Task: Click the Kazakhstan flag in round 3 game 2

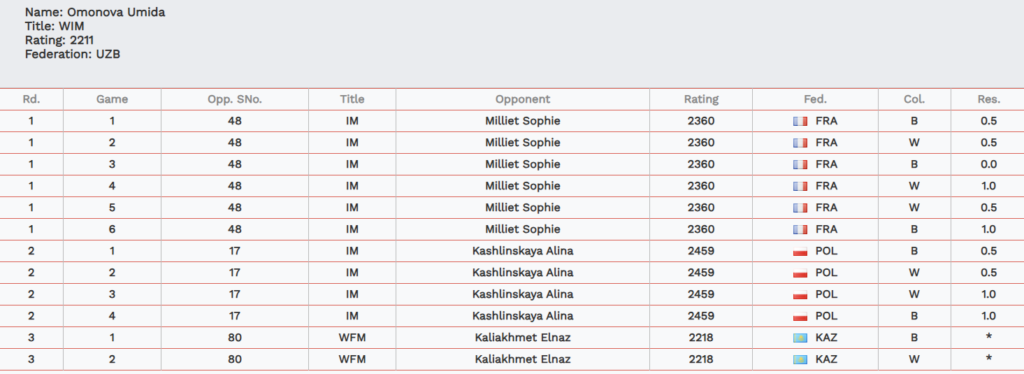Action: tap(800, 359)
